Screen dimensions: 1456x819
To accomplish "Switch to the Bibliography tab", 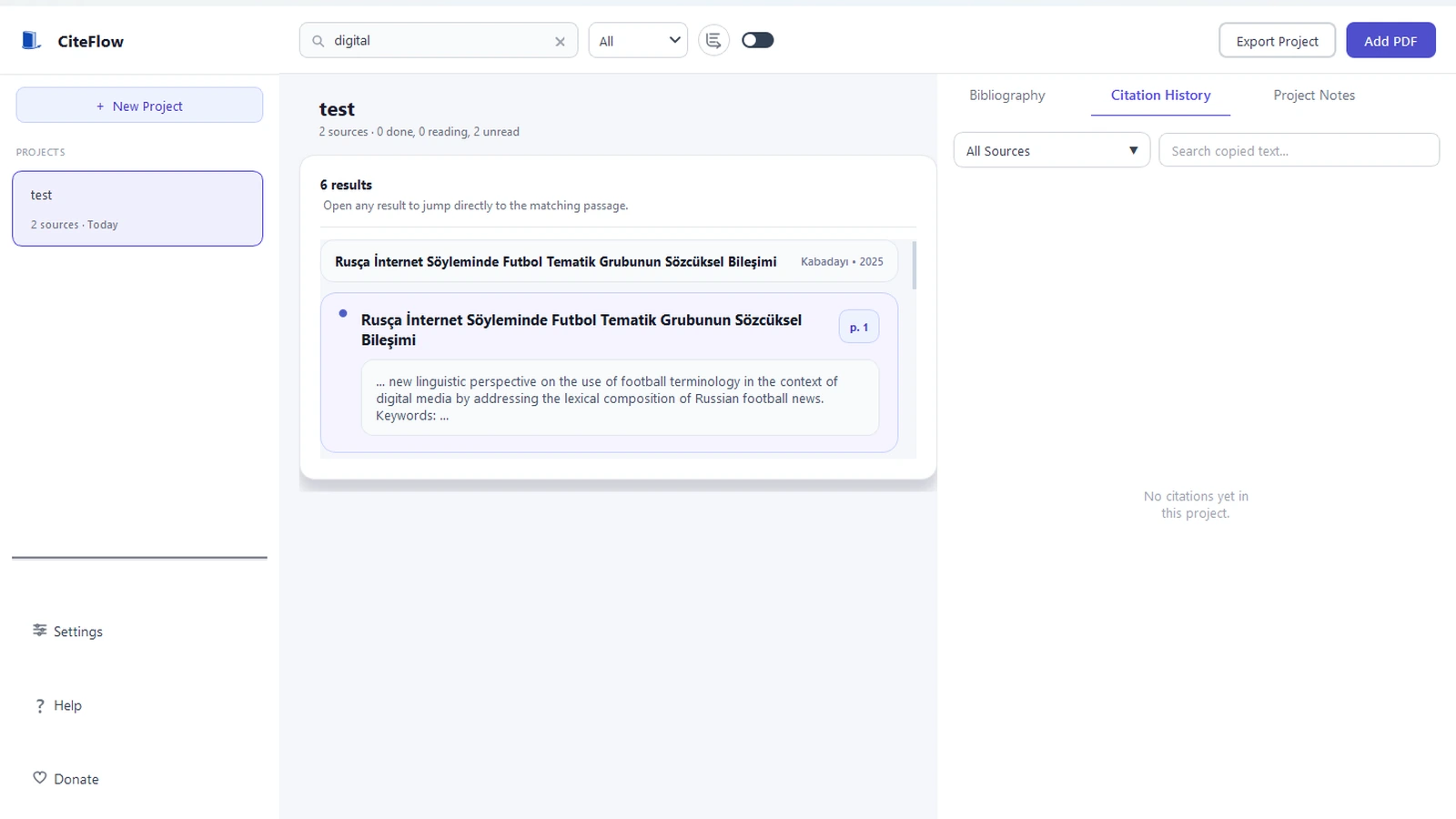I will (x=1006, y=95).
